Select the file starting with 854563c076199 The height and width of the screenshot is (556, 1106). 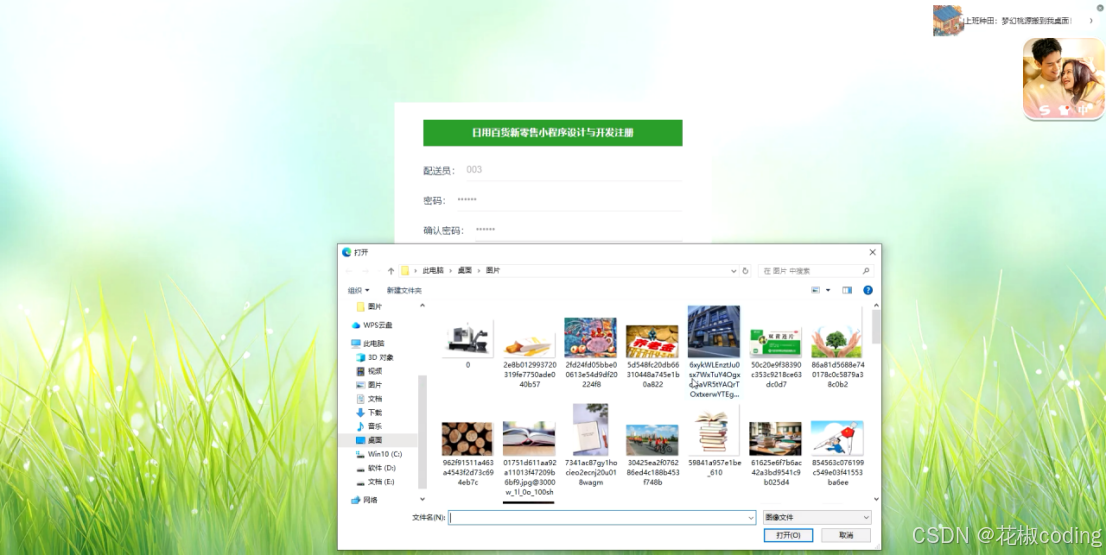tap(837, 454)
